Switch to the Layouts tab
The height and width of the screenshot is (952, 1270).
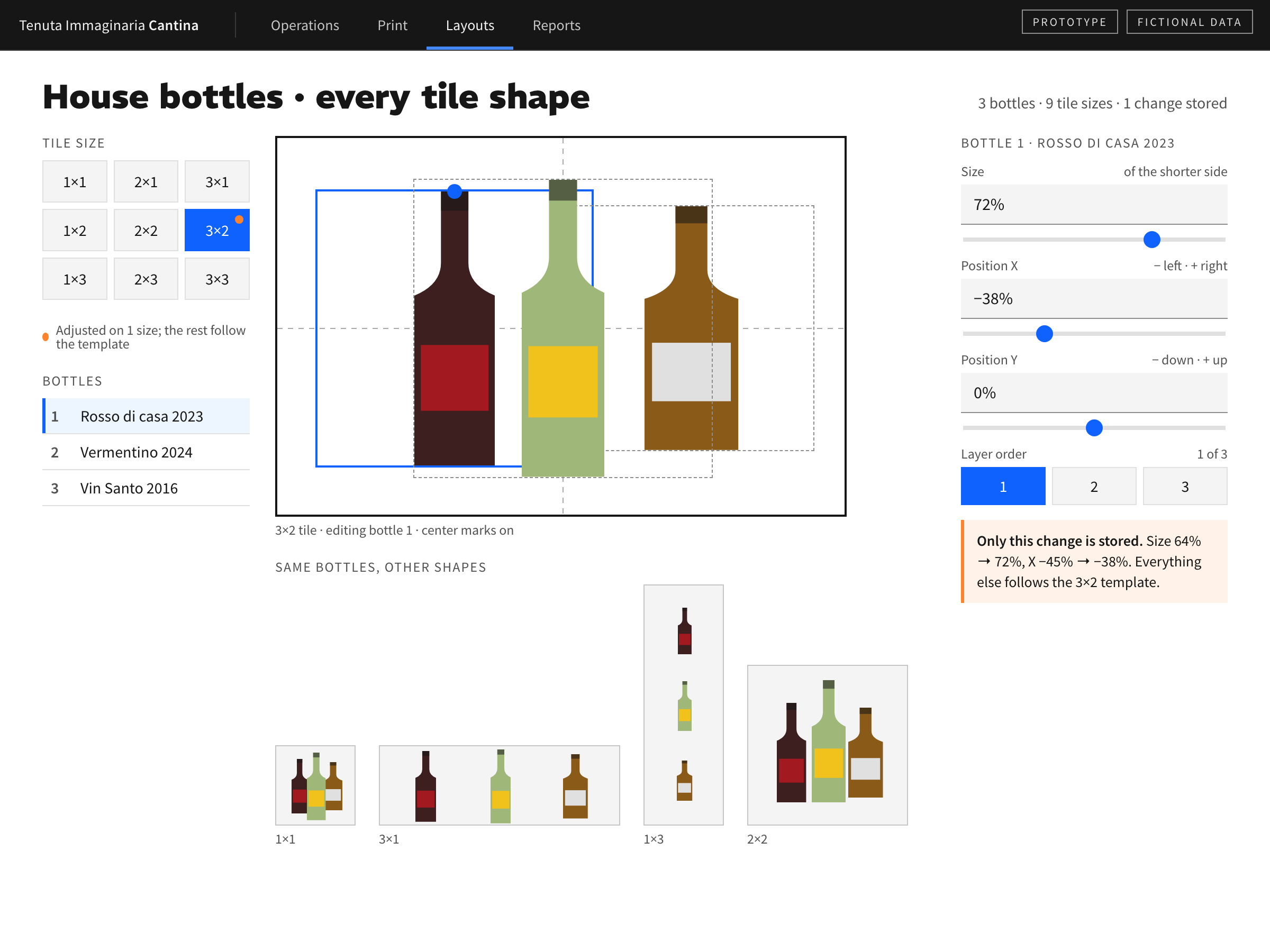470,25
